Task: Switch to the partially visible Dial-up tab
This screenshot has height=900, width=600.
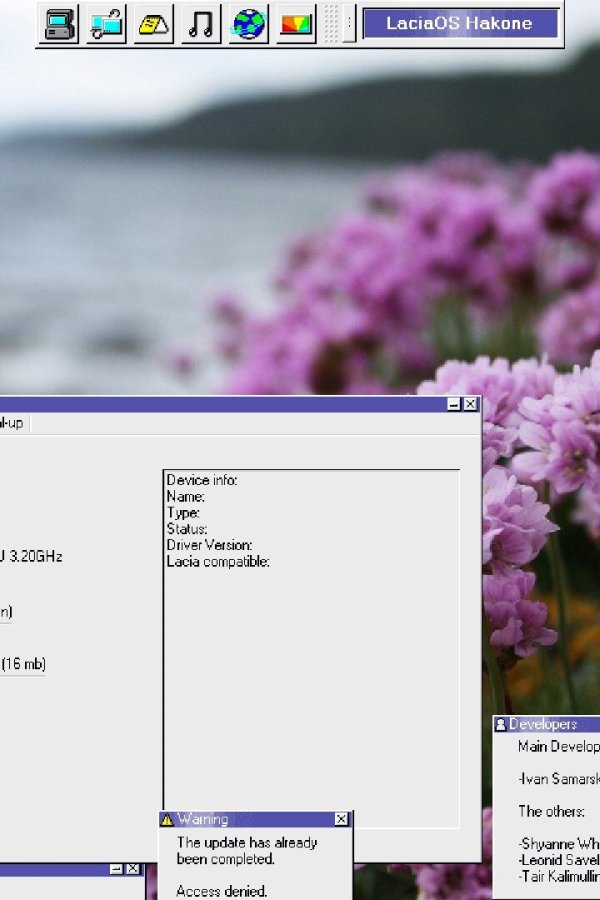Action: pyautogui.click(x=13, y=424)
